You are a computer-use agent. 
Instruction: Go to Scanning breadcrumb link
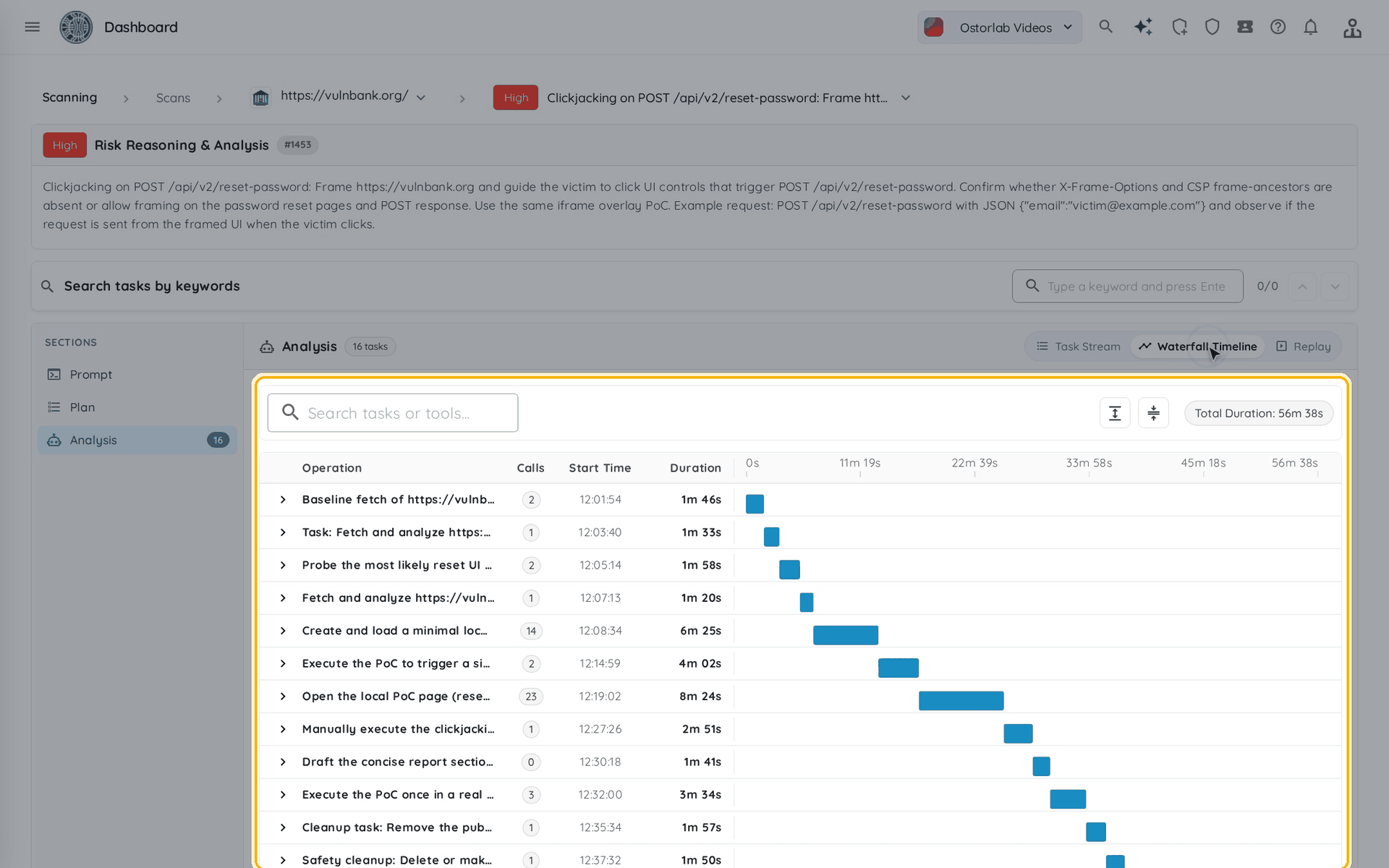(x=69, y=98)
